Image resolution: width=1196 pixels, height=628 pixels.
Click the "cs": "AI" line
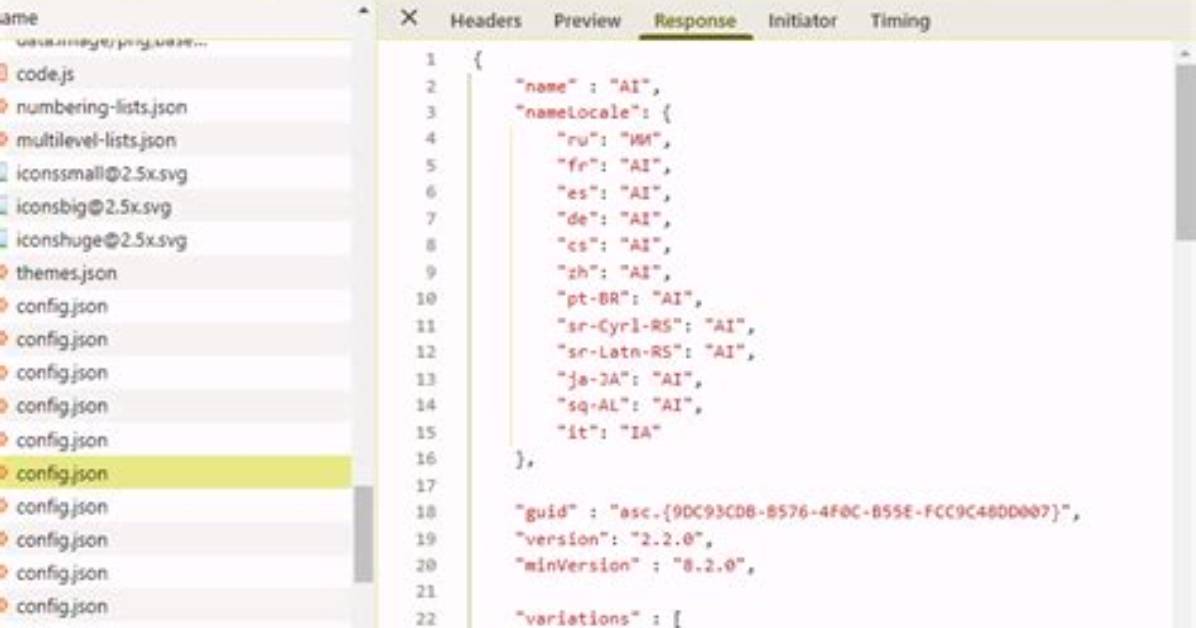[614, 246]
